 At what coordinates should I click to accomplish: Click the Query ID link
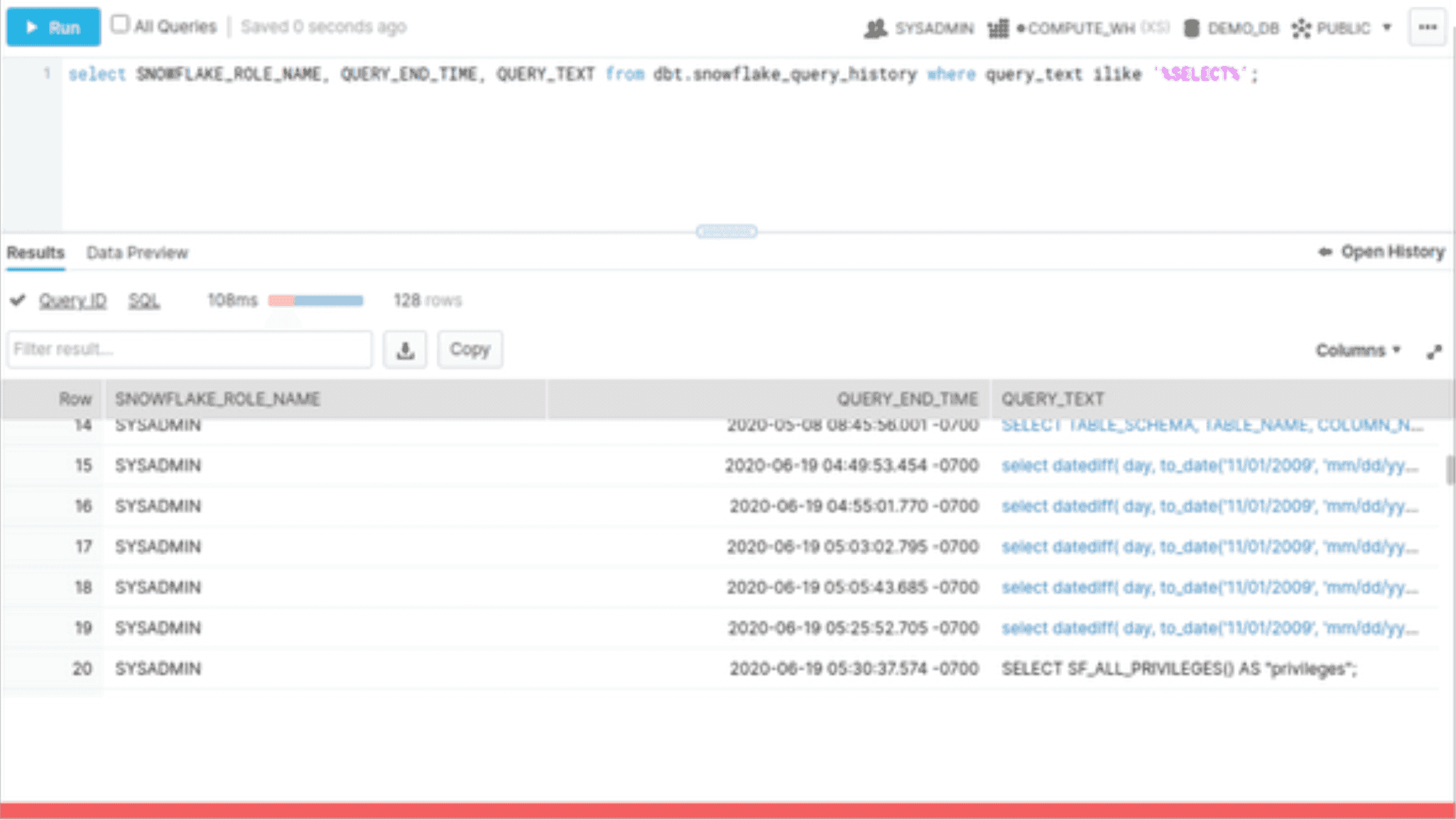(x=73, y=300)
